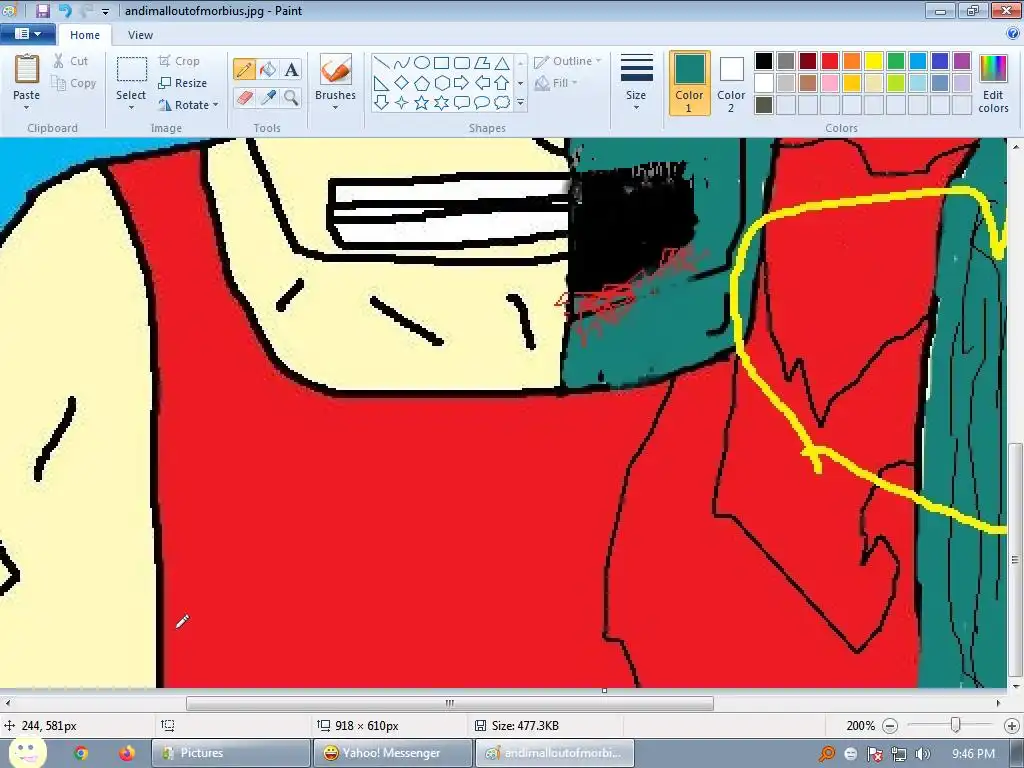
Task: Pick the black color swatch
Action: click(764, 61)
